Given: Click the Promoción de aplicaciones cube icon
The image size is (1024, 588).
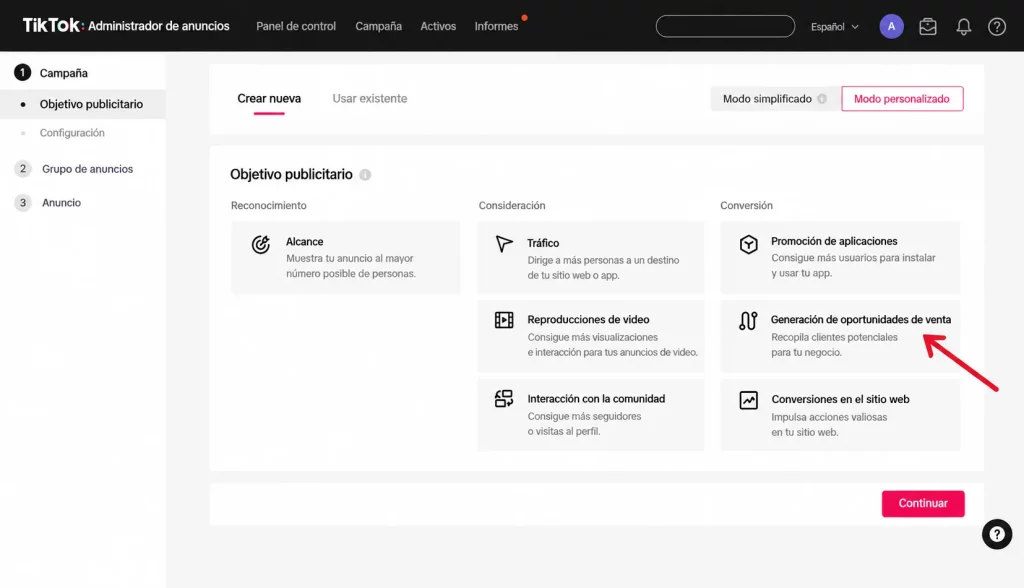Looking at the screenshot, I should (748, 244).
